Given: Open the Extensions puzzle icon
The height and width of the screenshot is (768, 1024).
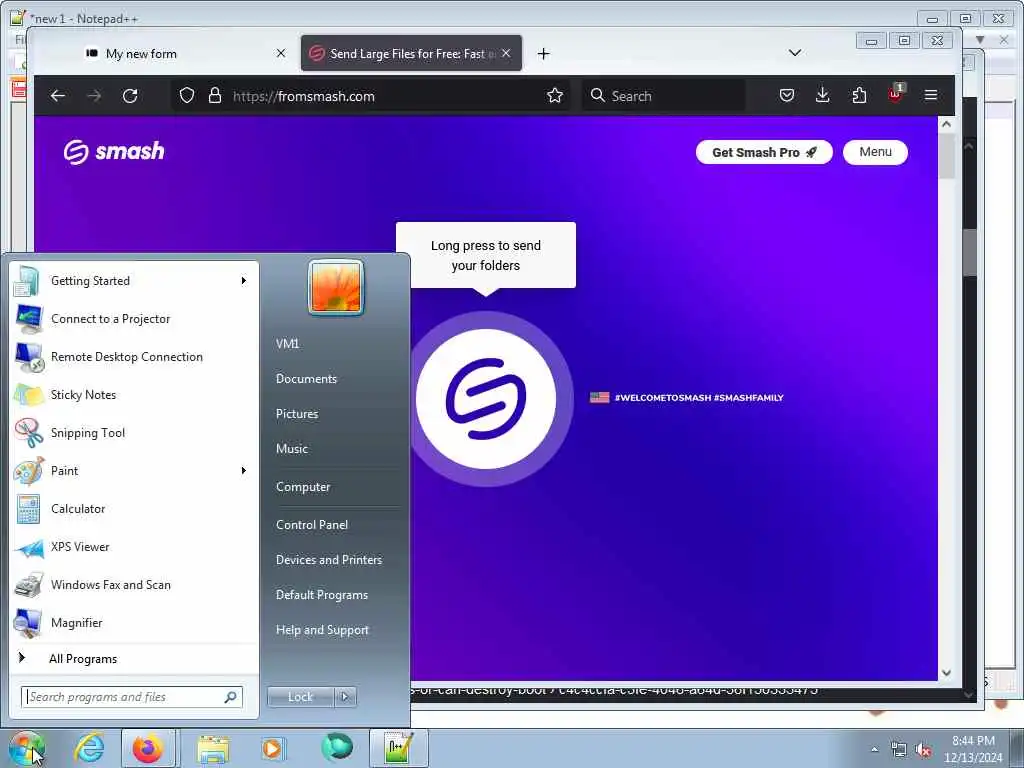Looking at the screenshot, I should 859,96.
